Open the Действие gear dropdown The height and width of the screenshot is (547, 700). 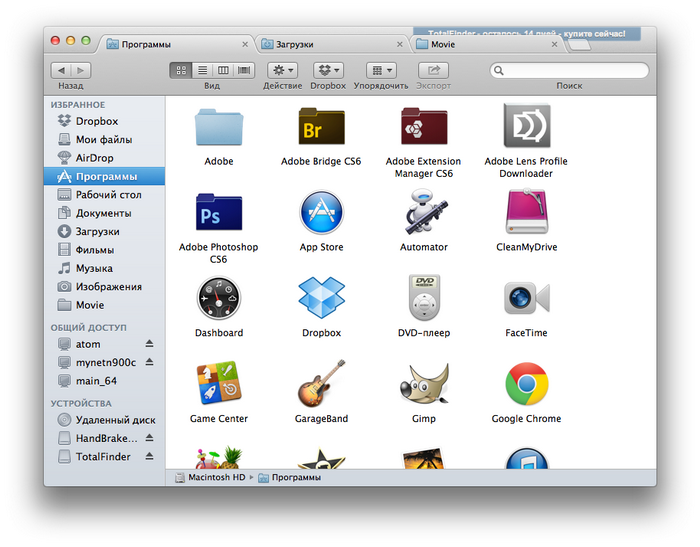[x=282, y=70]
